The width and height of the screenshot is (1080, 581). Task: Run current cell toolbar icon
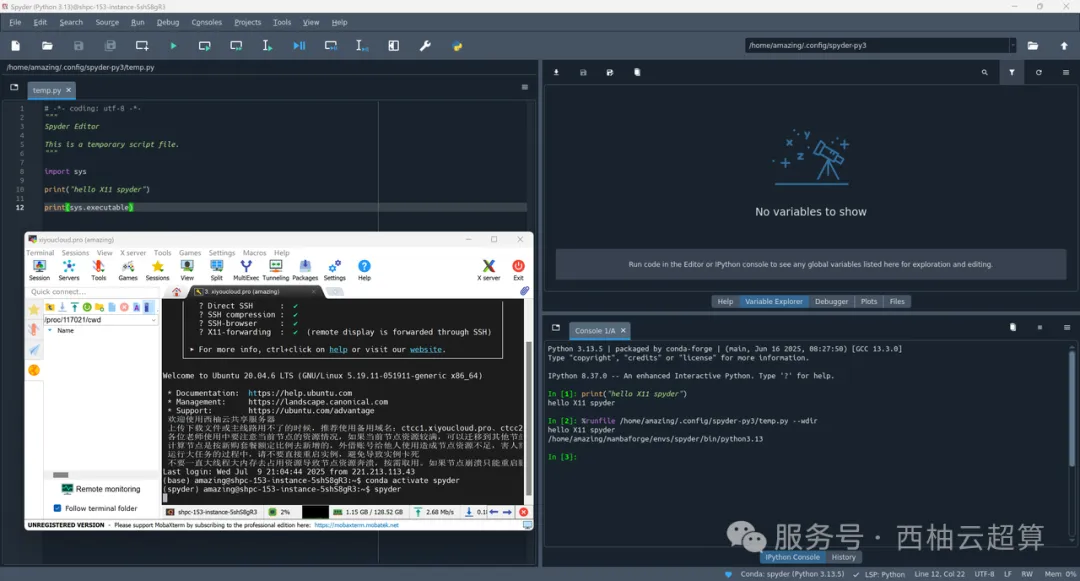click(x=205, y=45)
